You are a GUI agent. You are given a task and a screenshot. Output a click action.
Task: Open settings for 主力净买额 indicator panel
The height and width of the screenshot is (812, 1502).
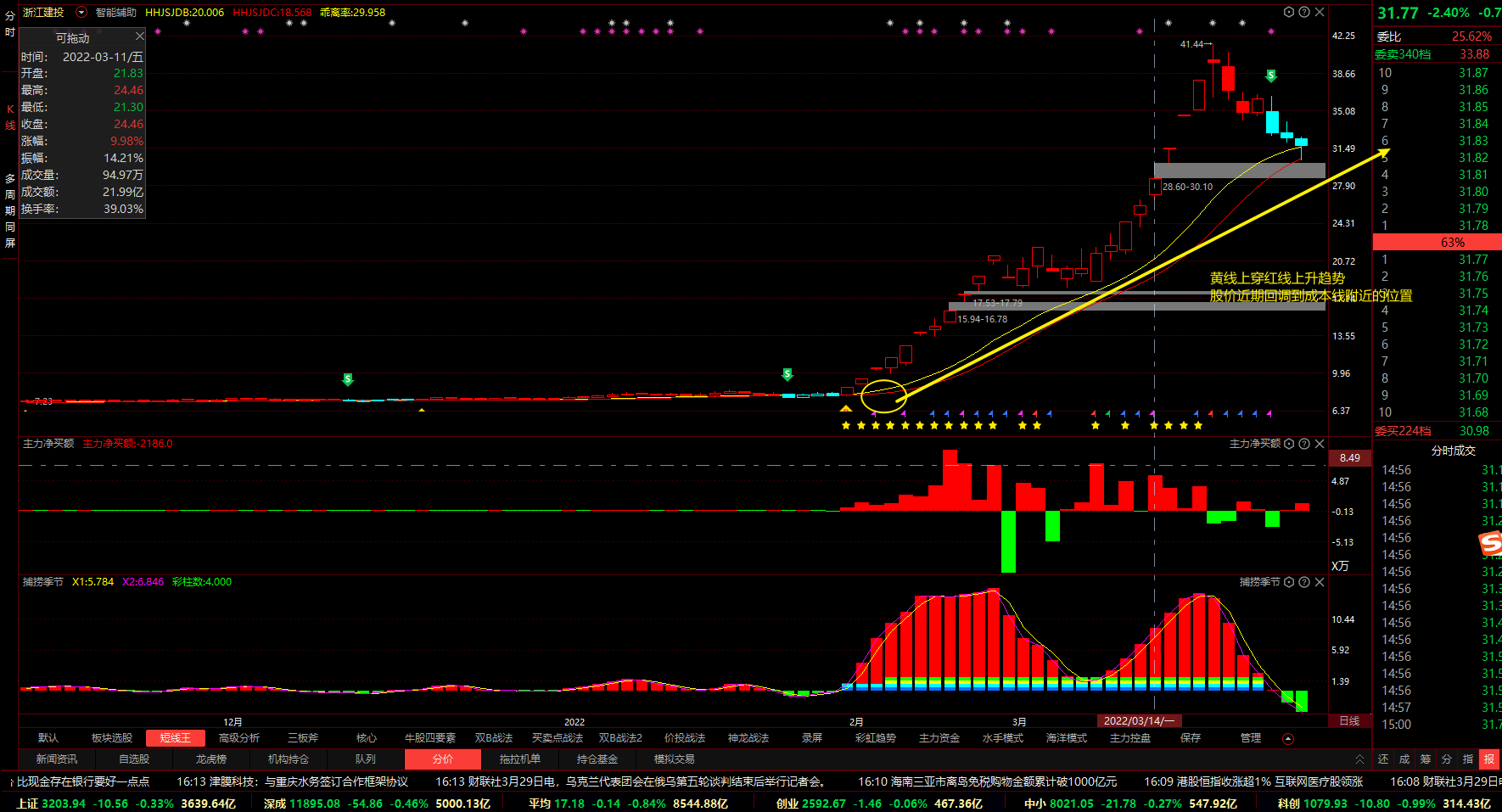(1289, 444)
